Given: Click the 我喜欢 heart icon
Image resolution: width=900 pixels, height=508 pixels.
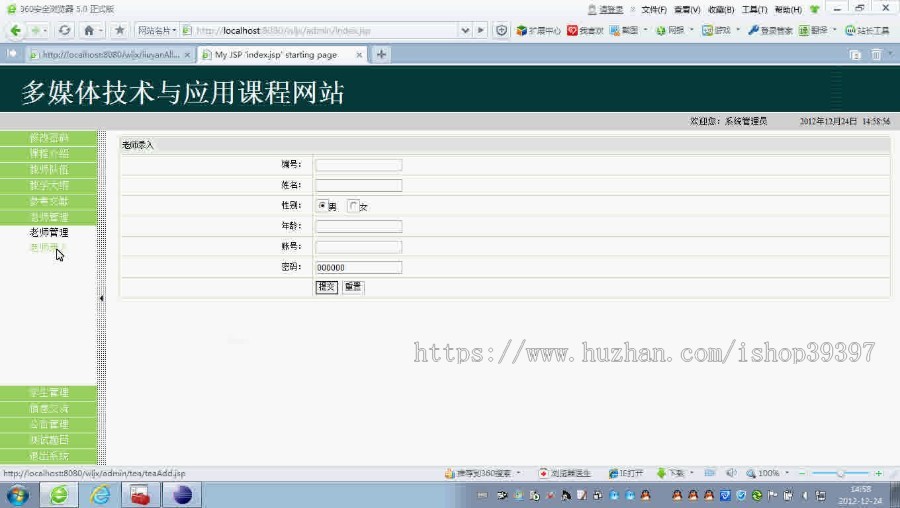Looking at the screenshot, I should coord(572,30).
